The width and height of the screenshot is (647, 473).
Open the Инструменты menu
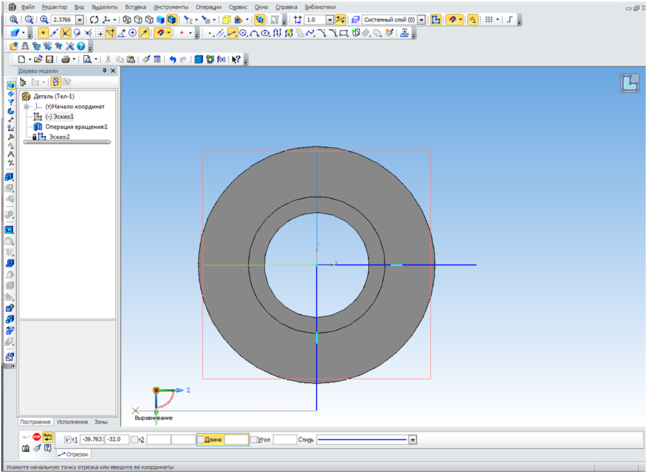(171, 7)
